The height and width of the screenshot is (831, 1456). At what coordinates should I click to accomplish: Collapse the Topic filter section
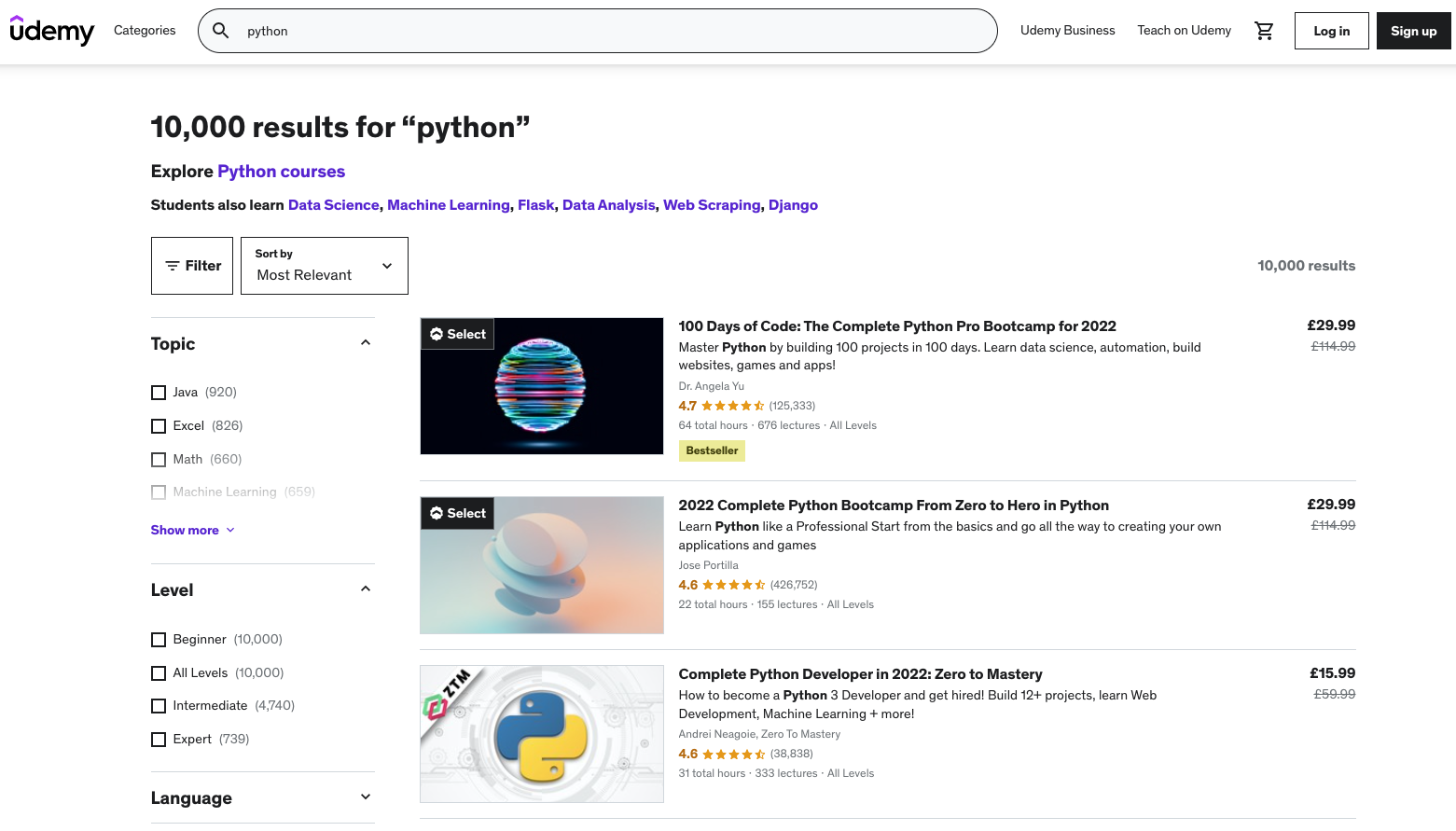[366, 343]
